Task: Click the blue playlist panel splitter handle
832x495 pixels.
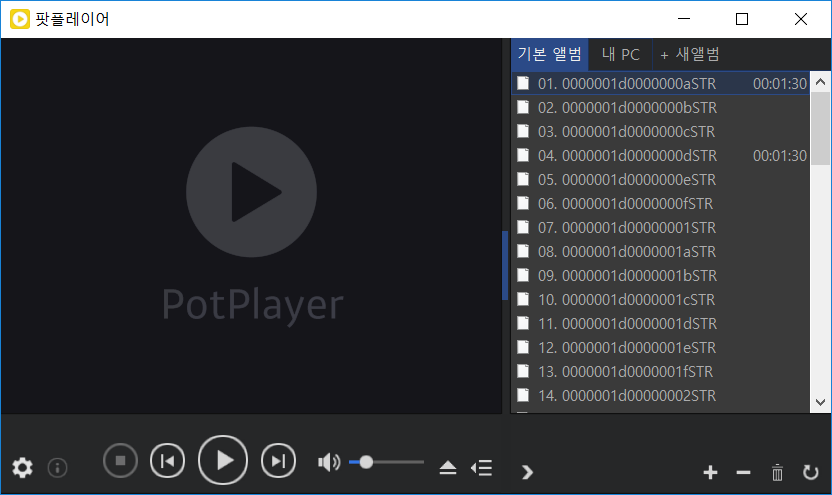Action: pyautogui.click(x=505, y=265)
